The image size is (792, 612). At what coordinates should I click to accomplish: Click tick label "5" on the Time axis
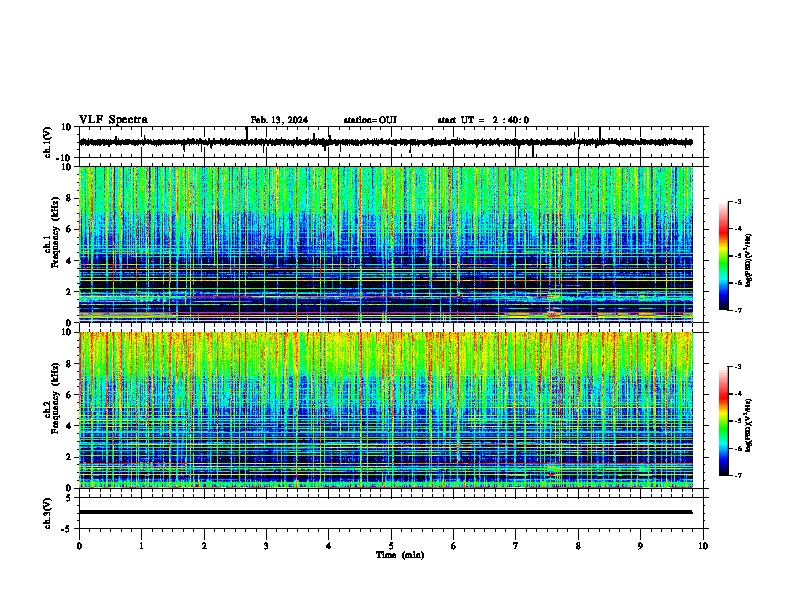point(391,546)
